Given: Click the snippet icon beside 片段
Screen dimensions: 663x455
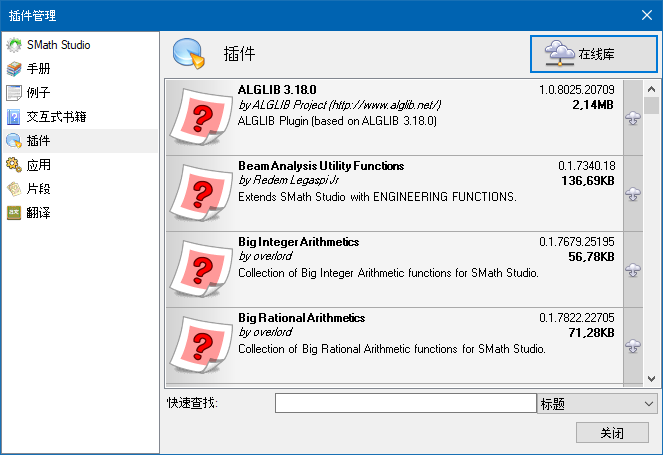Looking at the screenshot, I should click(x=14, y=189).
